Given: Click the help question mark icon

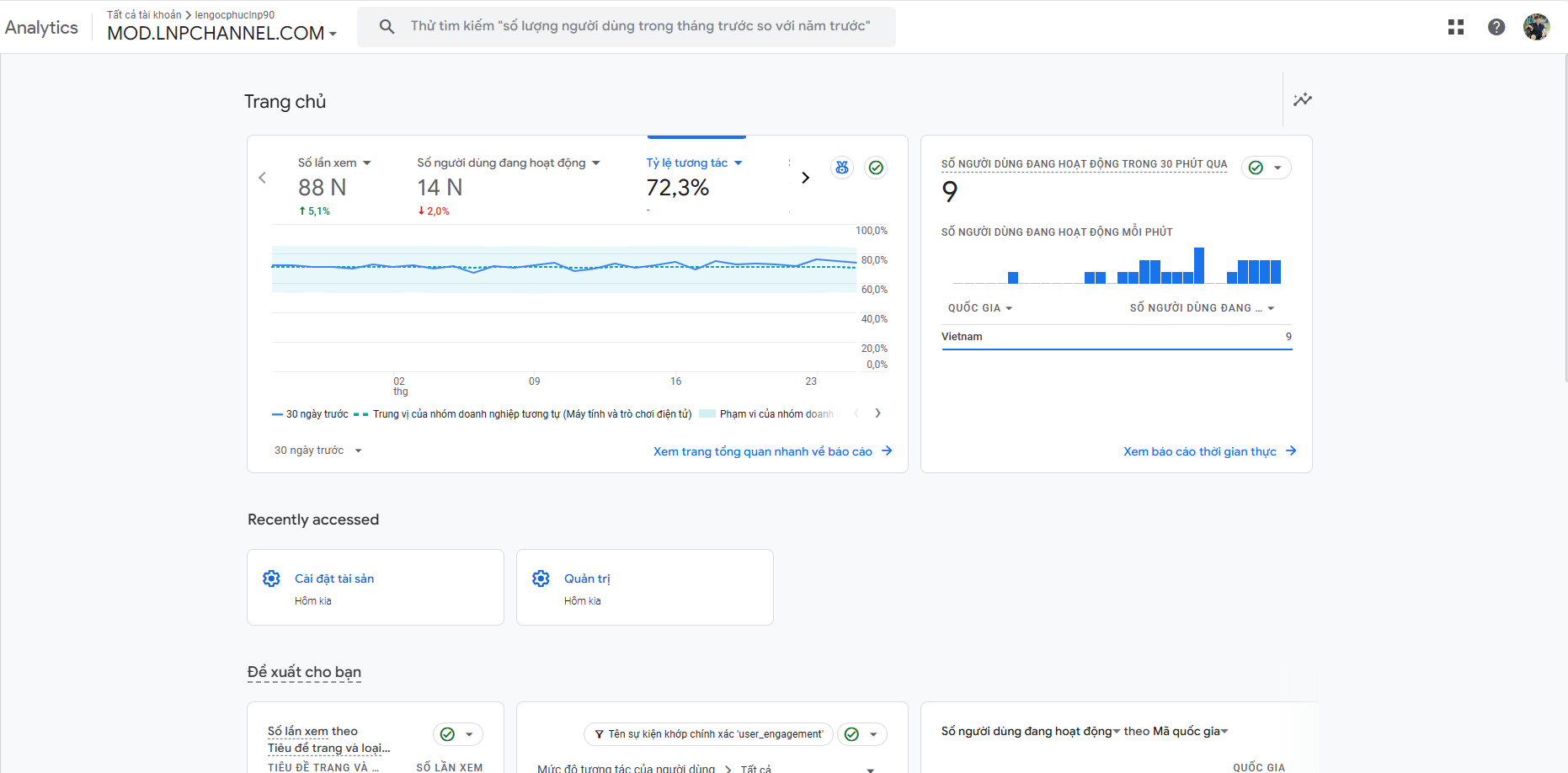Looking at the screenshot, I should 1496,27.
